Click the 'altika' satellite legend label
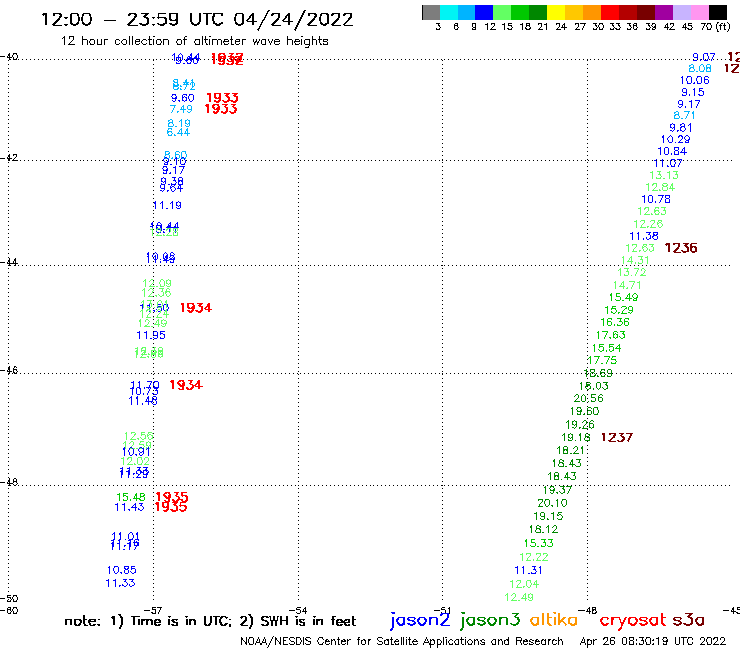This screenshot has width=740, height=650. coord(553,619)
